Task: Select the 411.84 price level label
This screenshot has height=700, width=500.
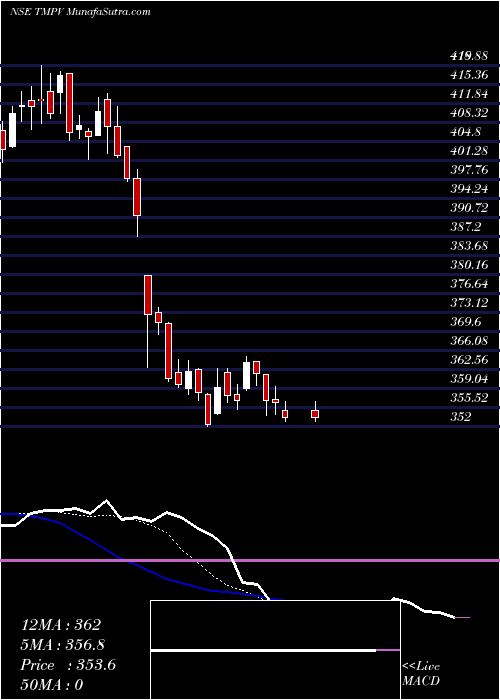Action: (x=468, y=94)
